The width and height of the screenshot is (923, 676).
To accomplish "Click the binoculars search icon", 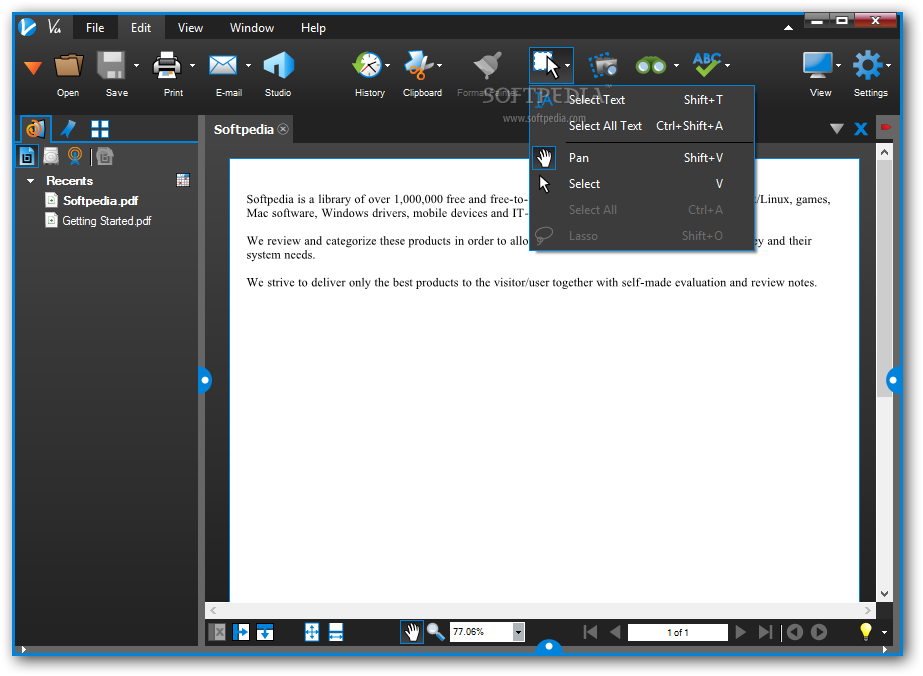I will [x=650, y=65].
